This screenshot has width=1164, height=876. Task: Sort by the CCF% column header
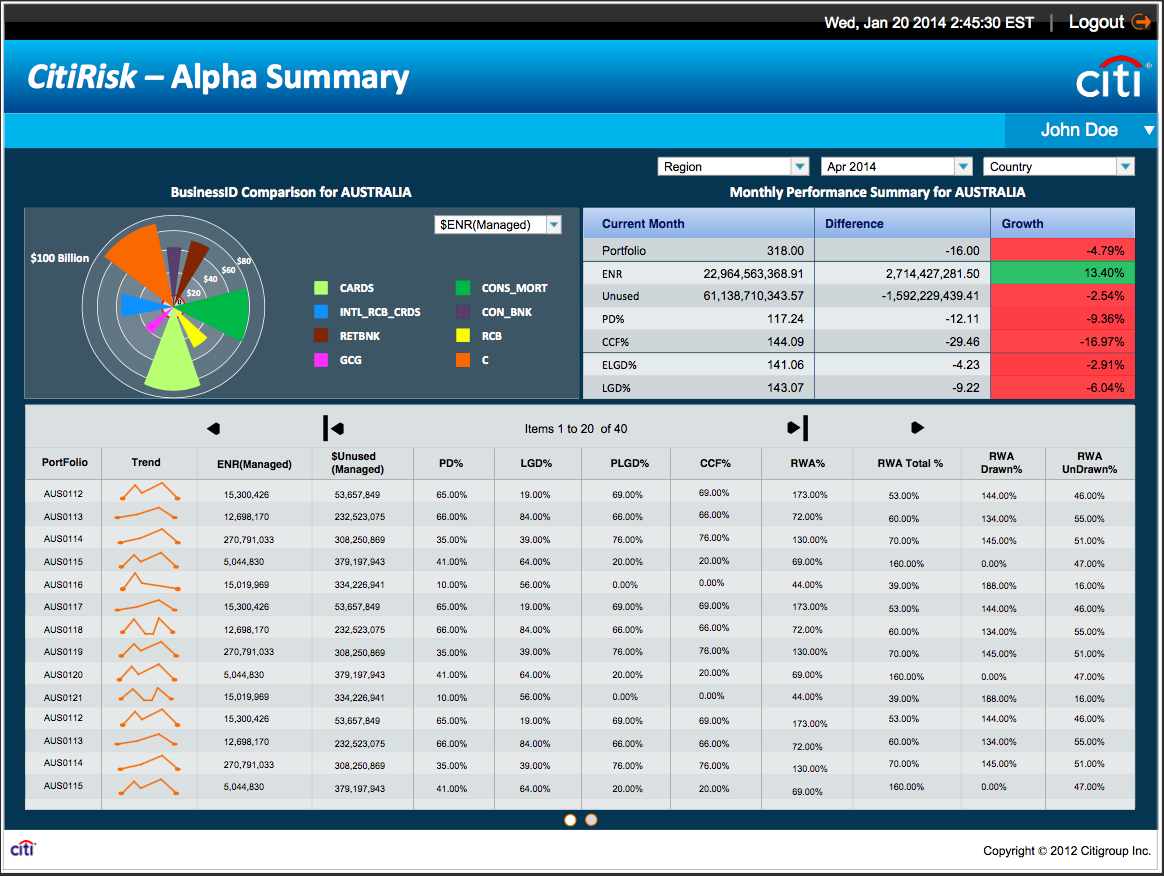point(715,463)
